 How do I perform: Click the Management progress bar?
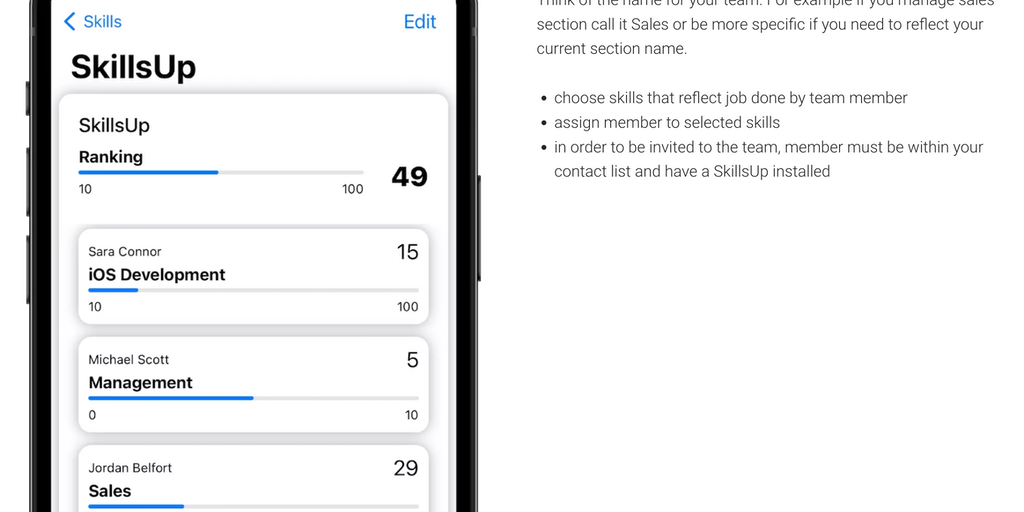click(253, 398)
